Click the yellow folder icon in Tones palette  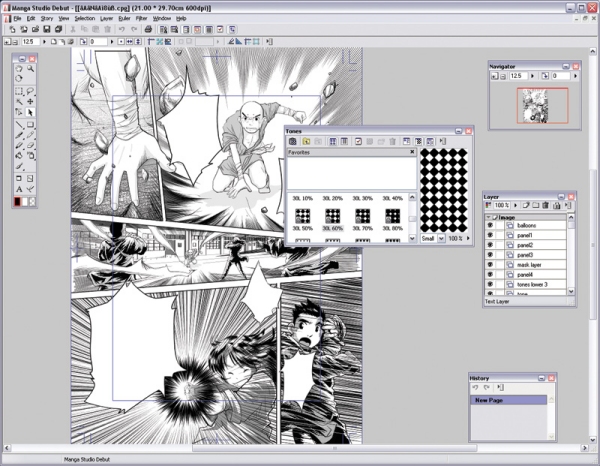point(306,142)
